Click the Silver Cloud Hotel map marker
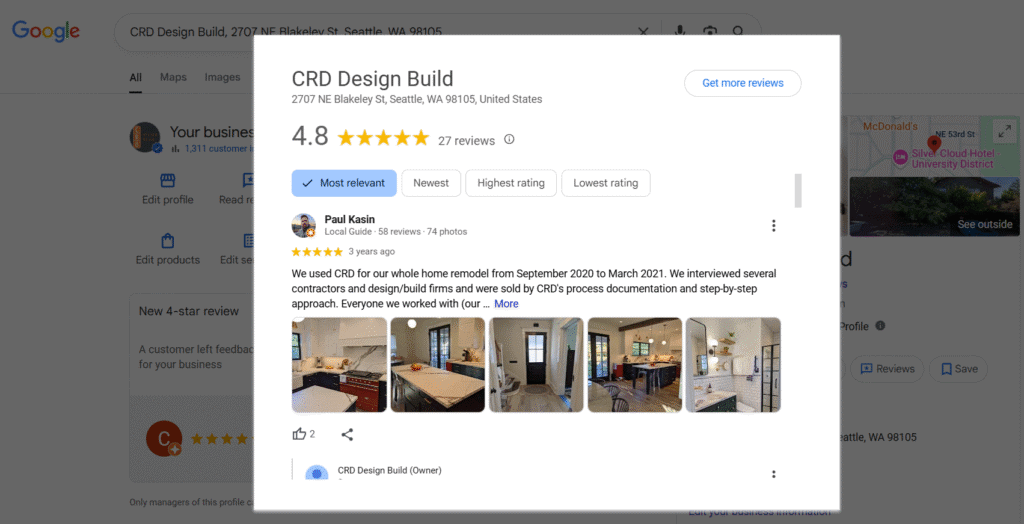The height and width of the screenshot is (524, 1024). coord(899,157)
